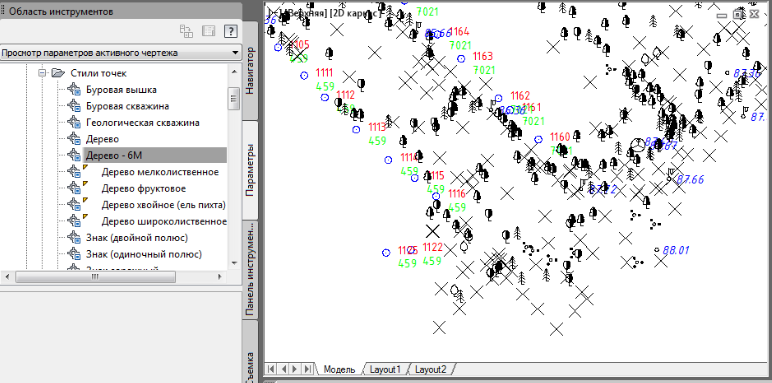Click the tree view toggle icon in Toolspace header
772x383 pixels.
click(187, 32)
